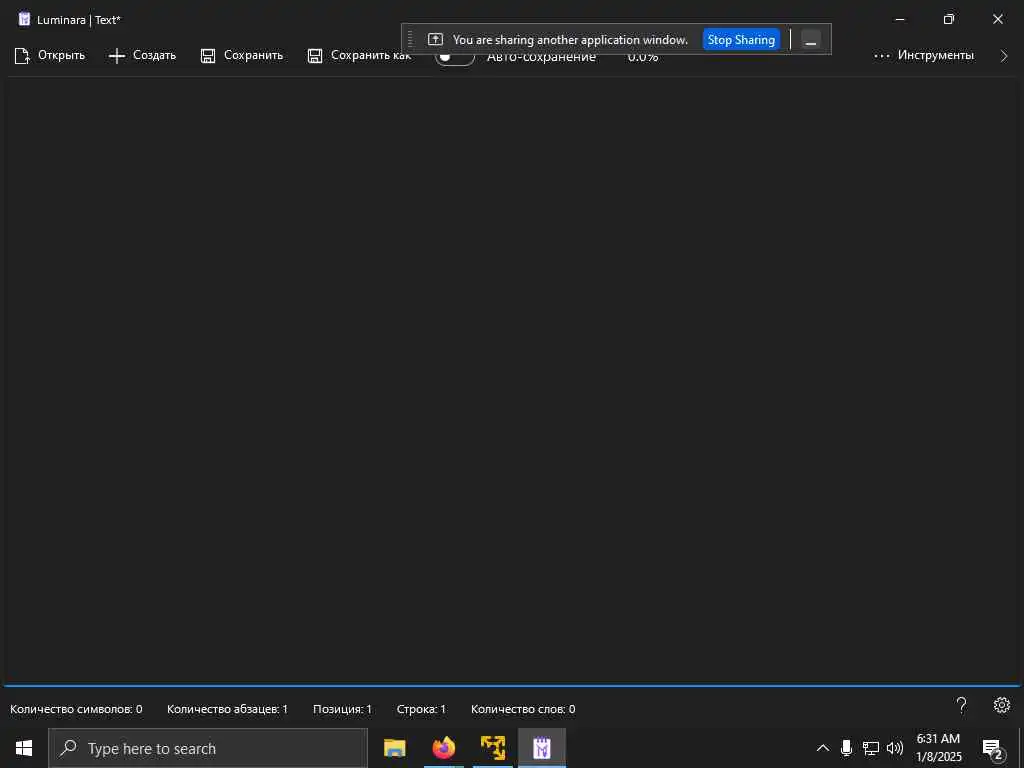Screen dimensions: 1024x768
Task: Open File Explorer from taskbar
Action: tap(394, 748)
